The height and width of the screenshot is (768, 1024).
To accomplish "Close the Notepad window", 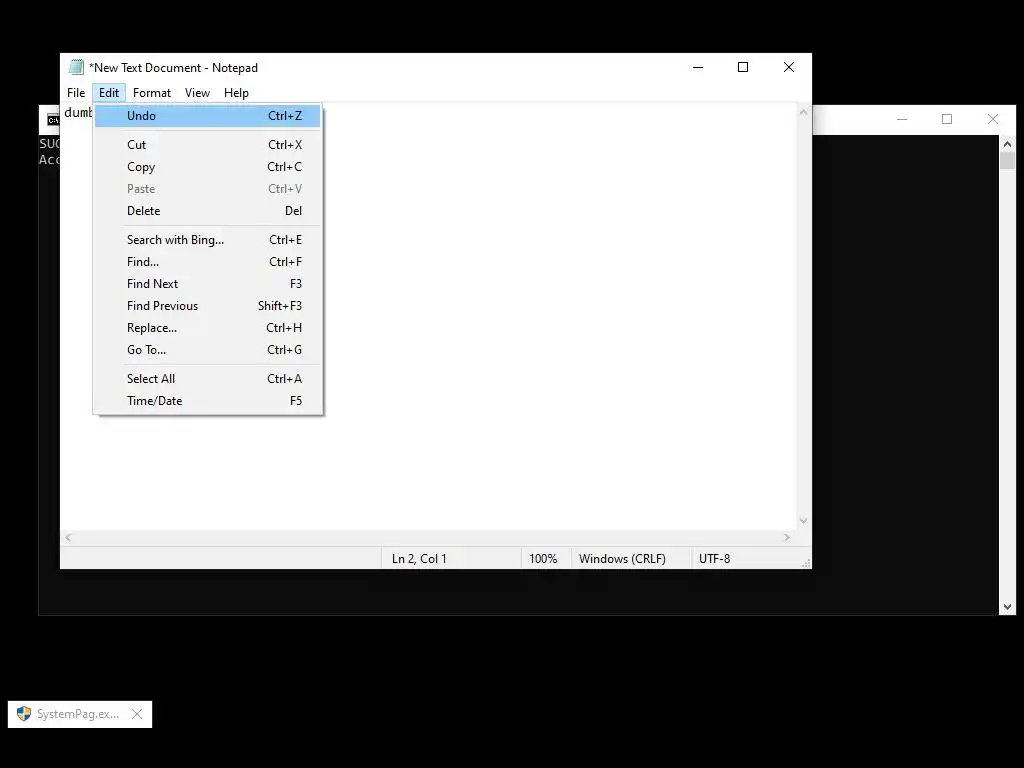I will pos(789,67).
